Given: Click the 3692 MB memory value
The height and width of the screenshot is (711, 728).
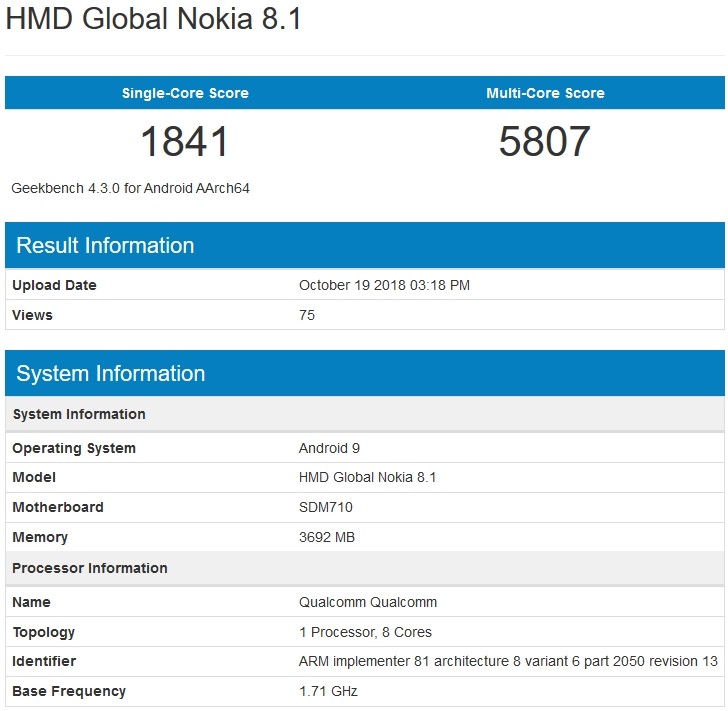Looking at the screenshot, I should coord(327,537).
